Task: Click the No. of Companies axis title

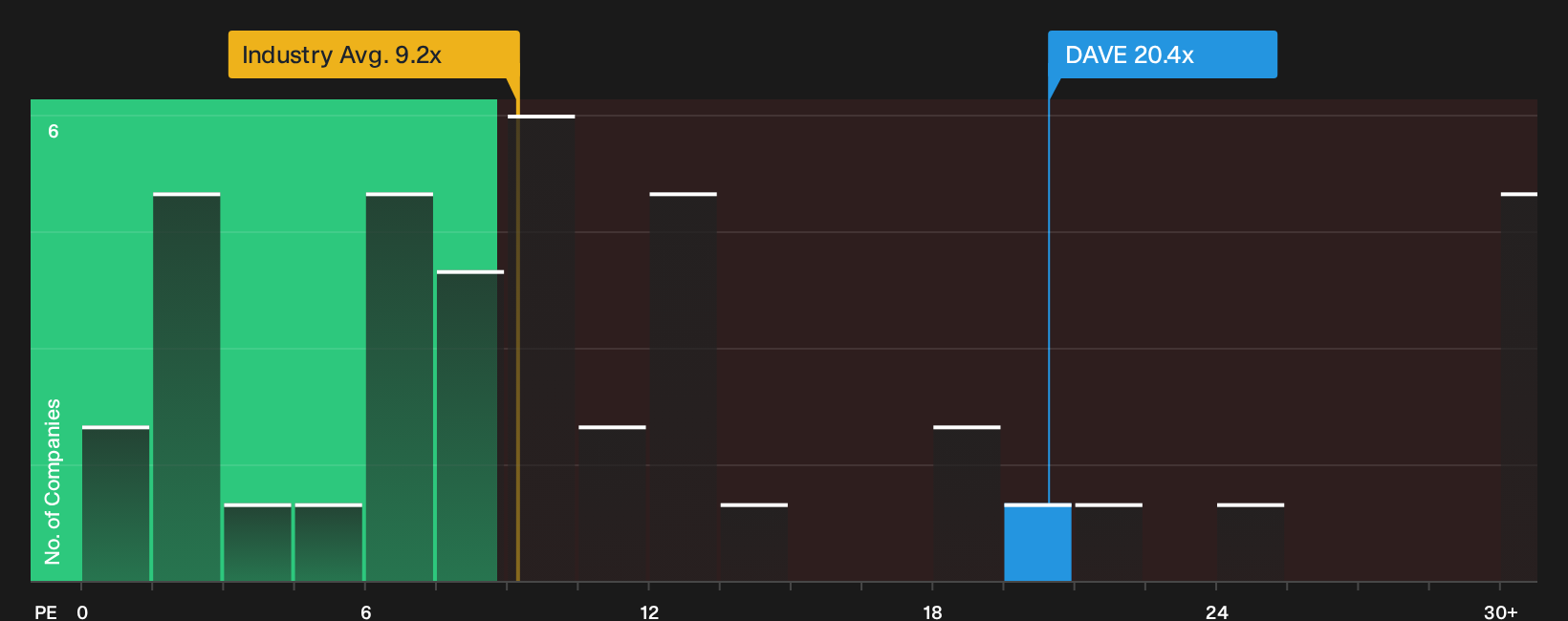Action: pyautogui.click(x=53, y=482)
